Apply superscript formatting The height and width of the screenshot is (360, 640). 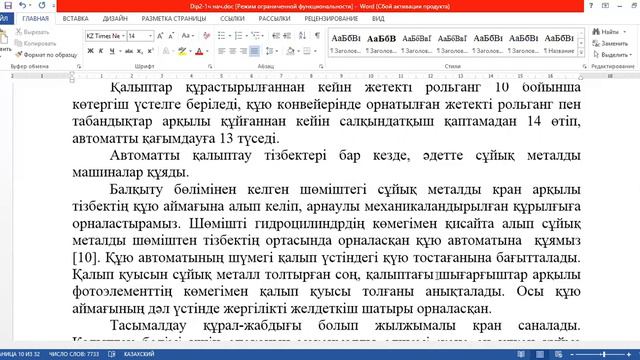point(150,51)
